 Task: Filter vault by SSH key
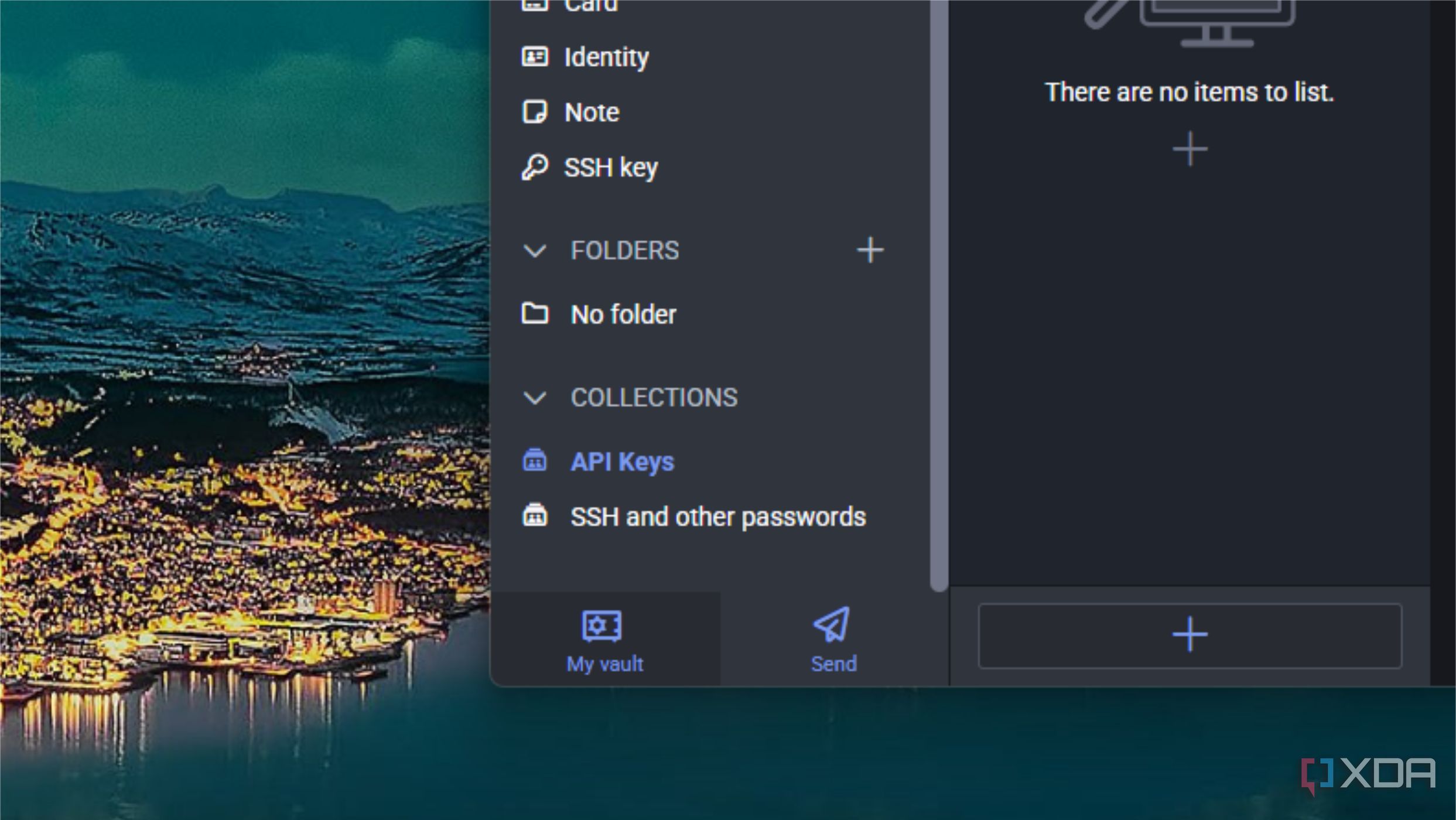click(x=611, y=168)
